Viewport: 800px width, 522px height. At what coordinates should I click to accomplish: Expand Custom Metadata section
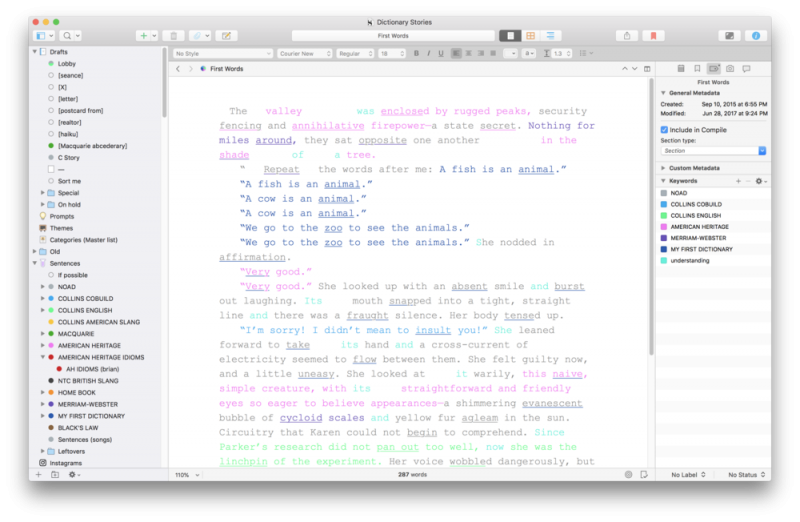(x=663, y=168)
